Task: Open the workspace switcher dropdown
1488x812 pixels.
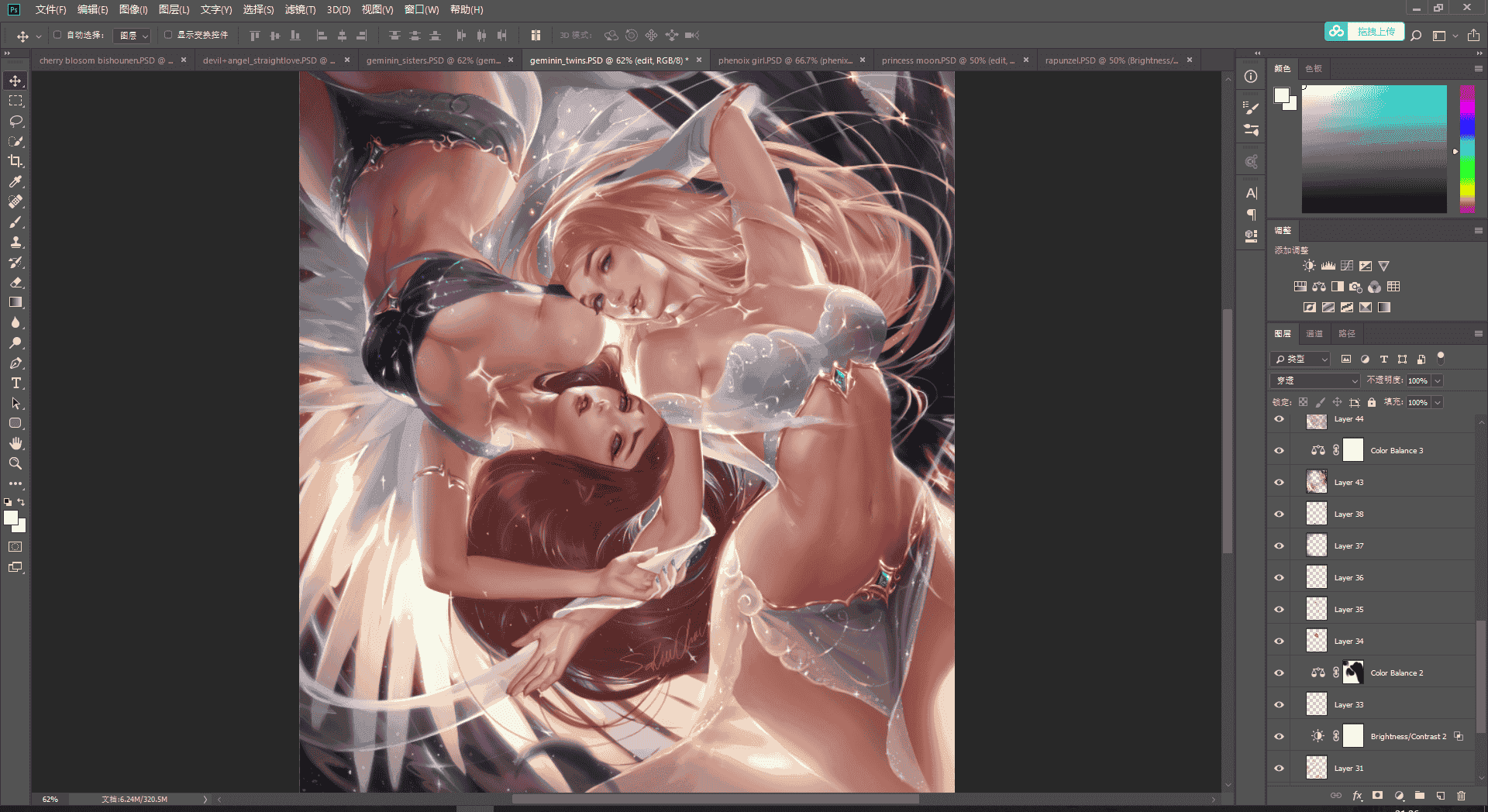Action: 1445,36
